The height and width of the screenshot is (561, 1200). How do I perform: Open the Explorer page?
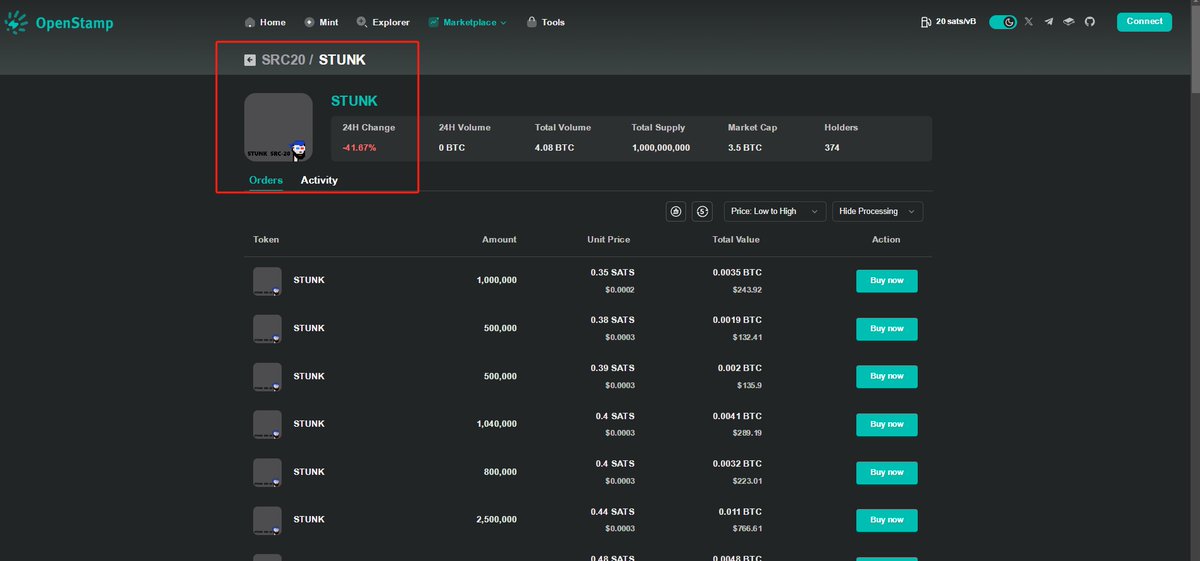pos(391,22)
